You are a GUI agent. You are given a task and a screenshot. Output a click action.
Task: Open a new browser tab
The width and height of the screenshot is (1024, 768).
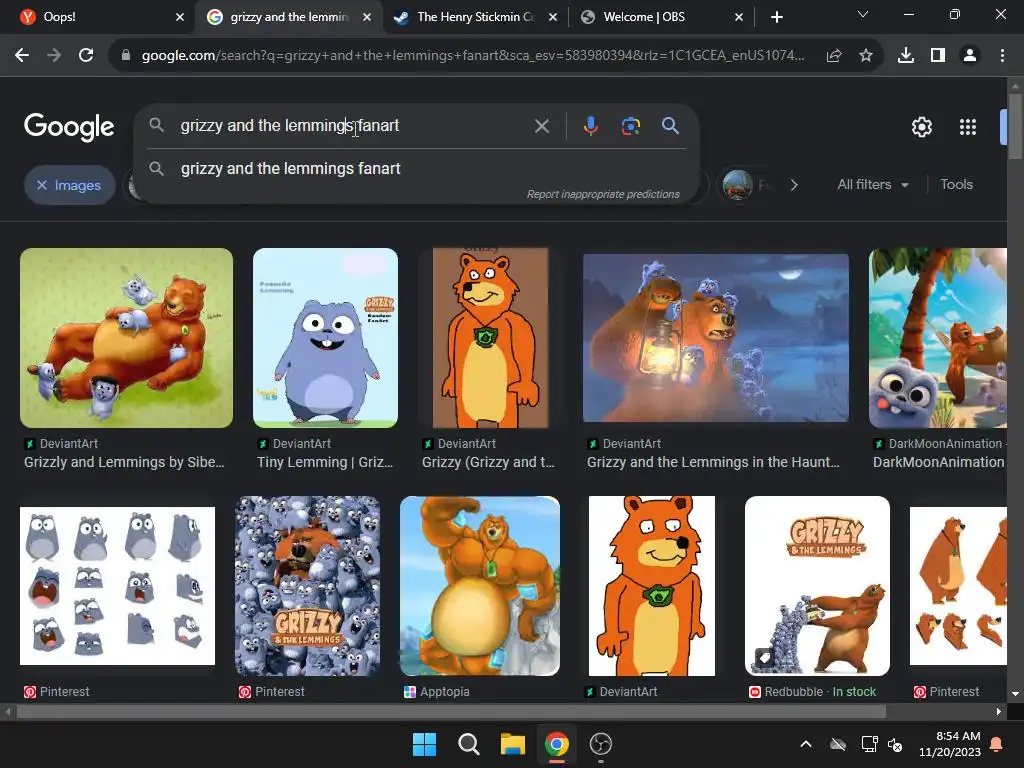(776, 17)
